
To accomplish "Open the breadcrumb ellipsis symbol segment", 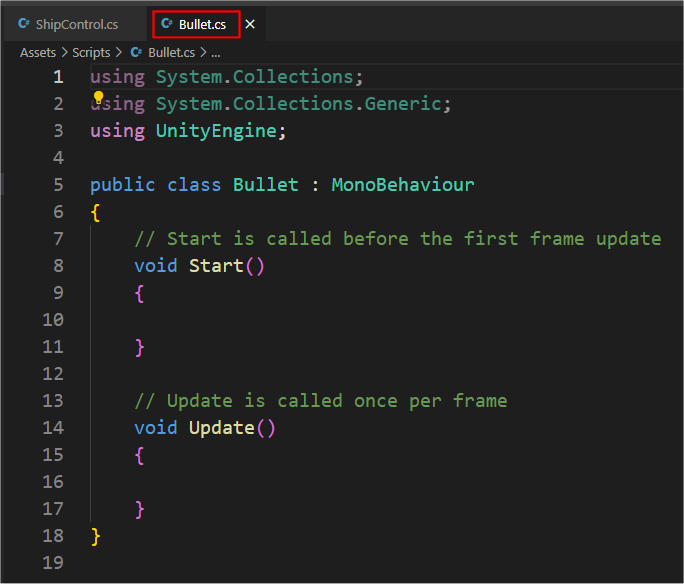I will click(x=216, y=54).
